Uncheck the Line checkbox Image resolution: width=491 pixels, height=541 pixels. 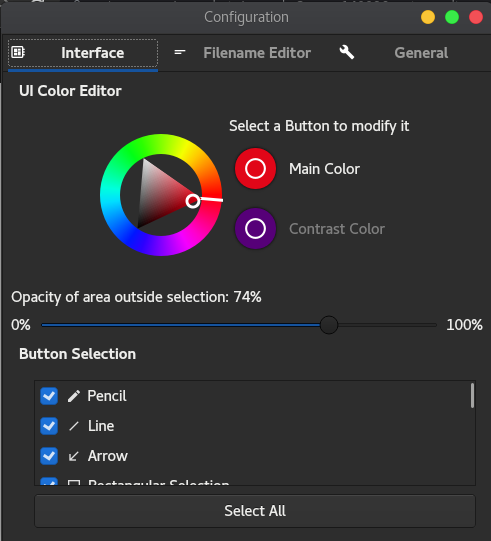pyautogui.click(x=49, y=426)
